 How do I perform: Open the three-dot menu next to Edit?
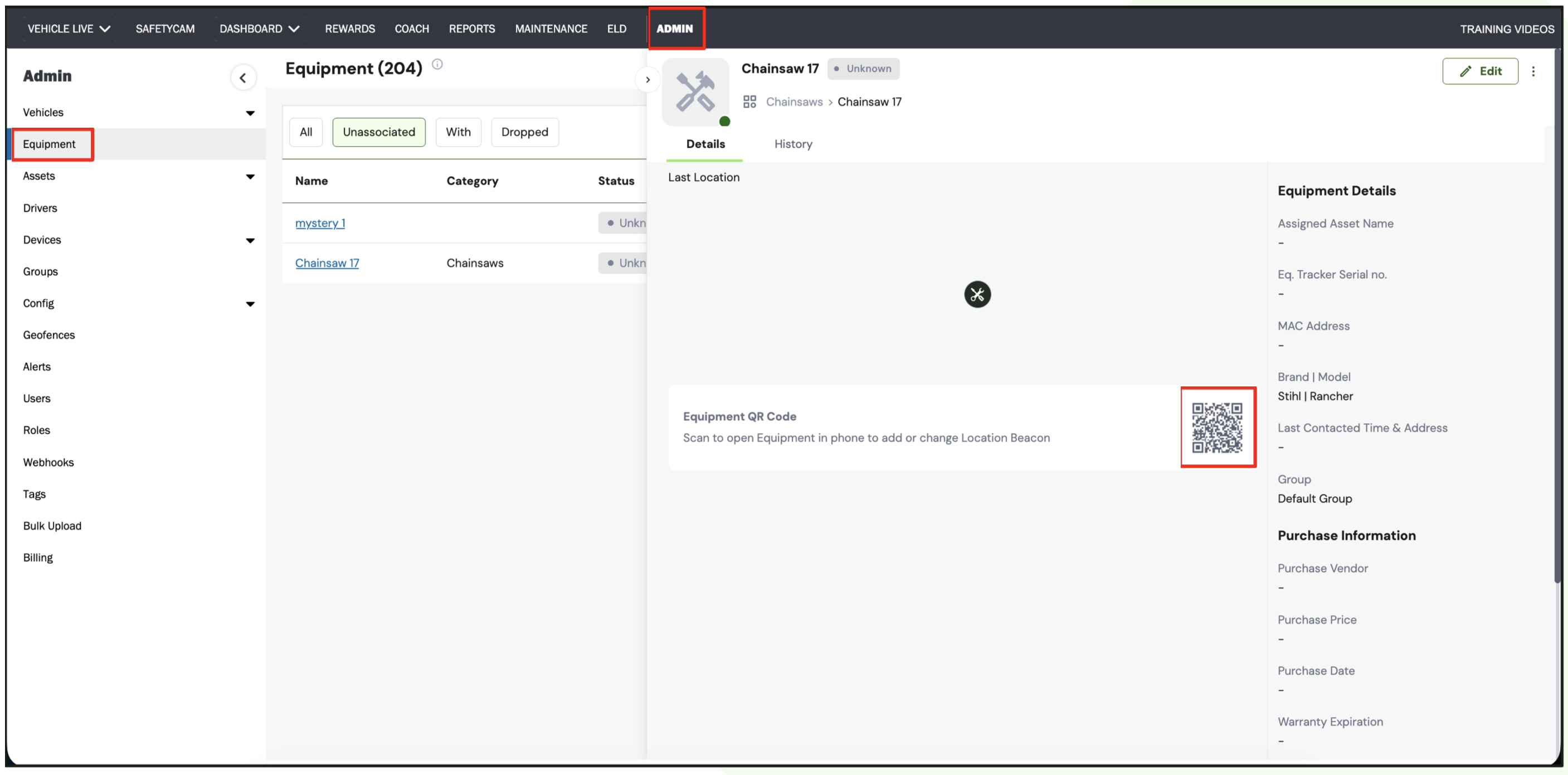(x=1533, y=71)
